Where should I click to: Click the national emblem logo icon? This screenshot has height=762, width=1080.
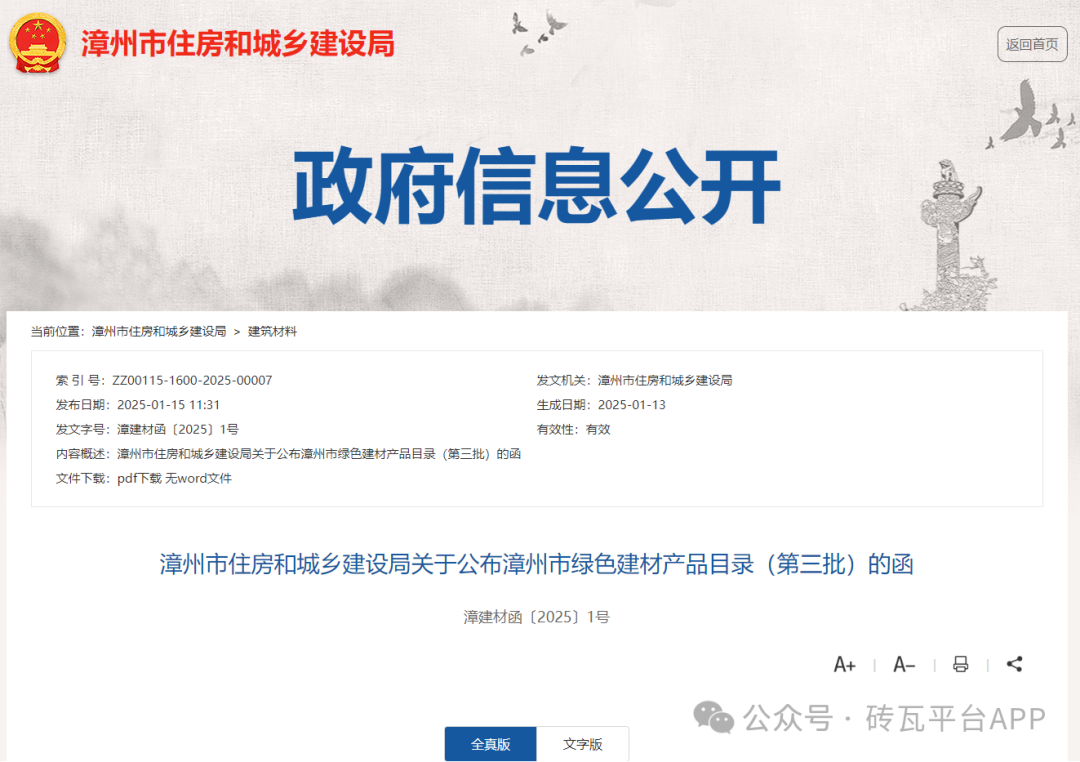38,43
